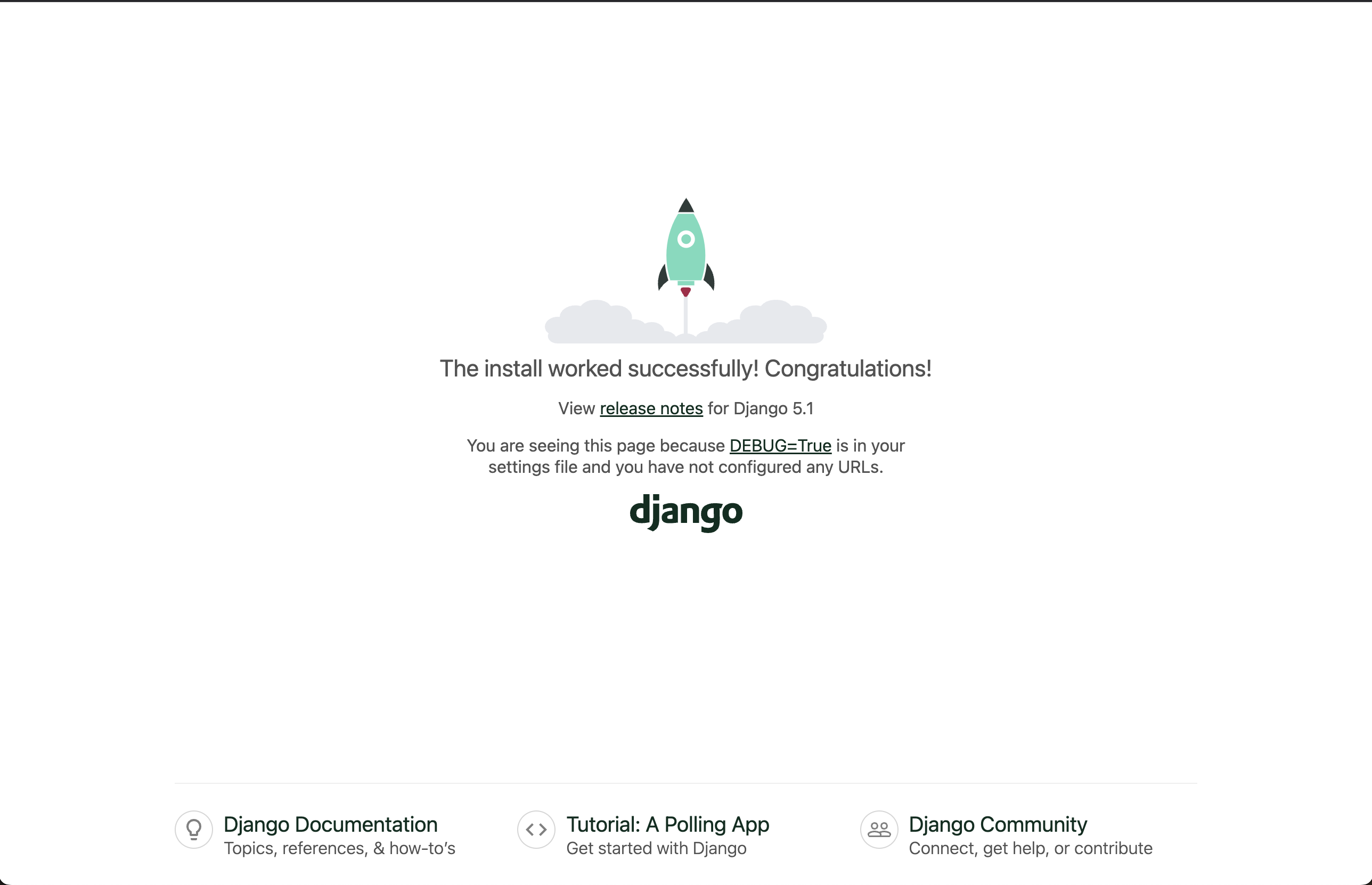Click the people community icon
Image resolution: width=1372 pixels, height=885 pixels.
[879, 829]
